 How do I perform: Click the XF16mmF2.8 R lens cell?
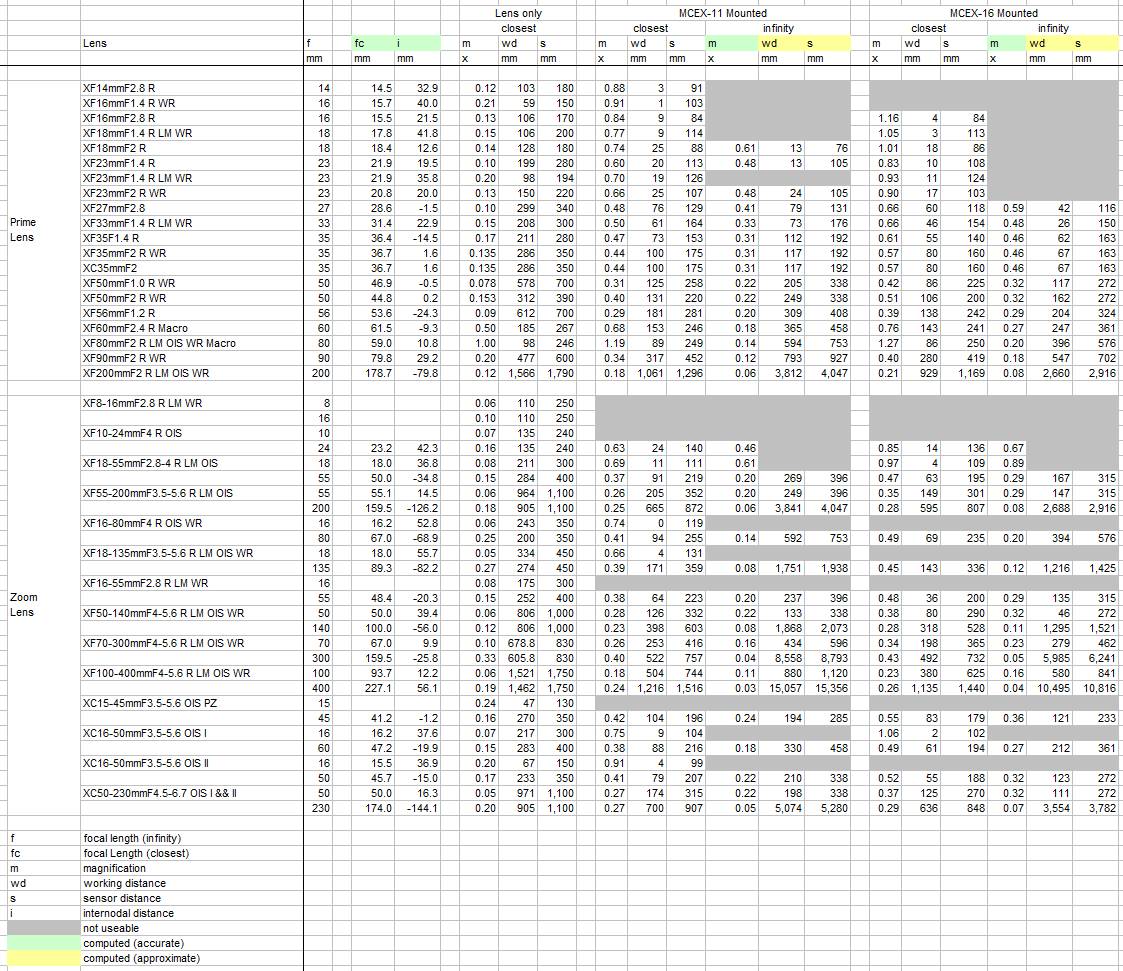pyautogui.click(x=191, y=118)
